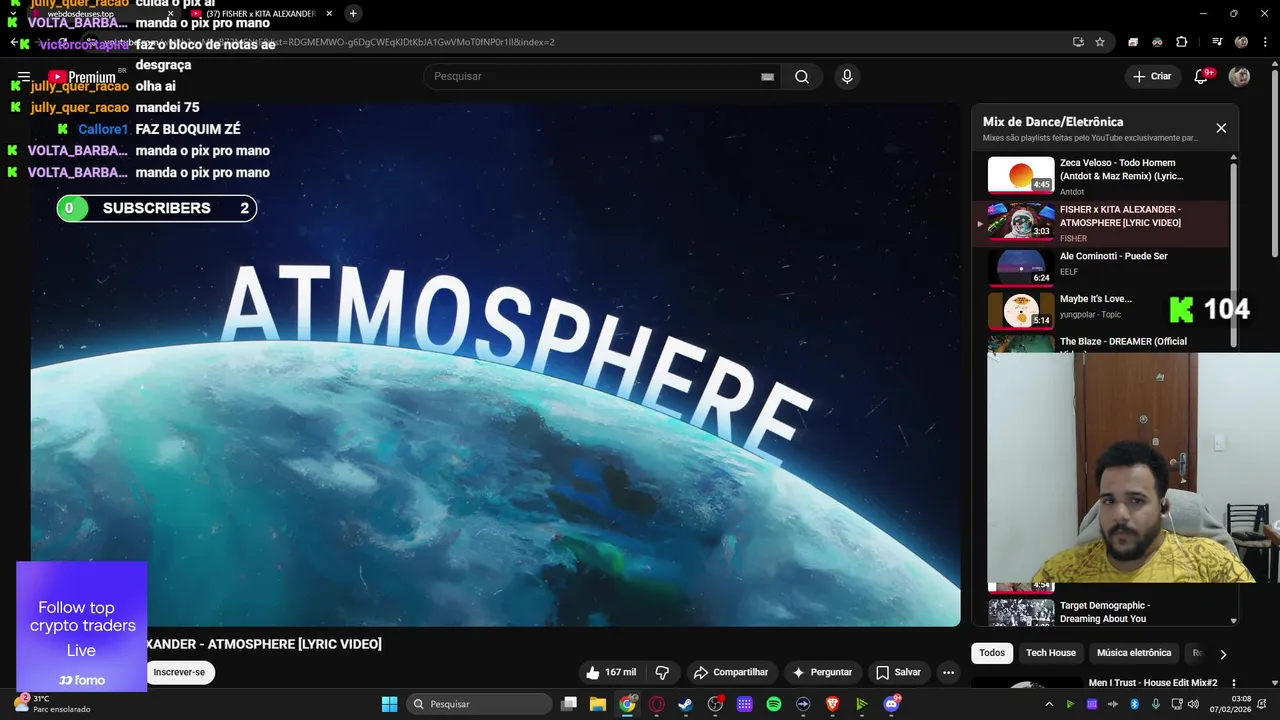Open File Explorer from the taskbar
This screenshot has height=720, width=1280.
point(598,704)
